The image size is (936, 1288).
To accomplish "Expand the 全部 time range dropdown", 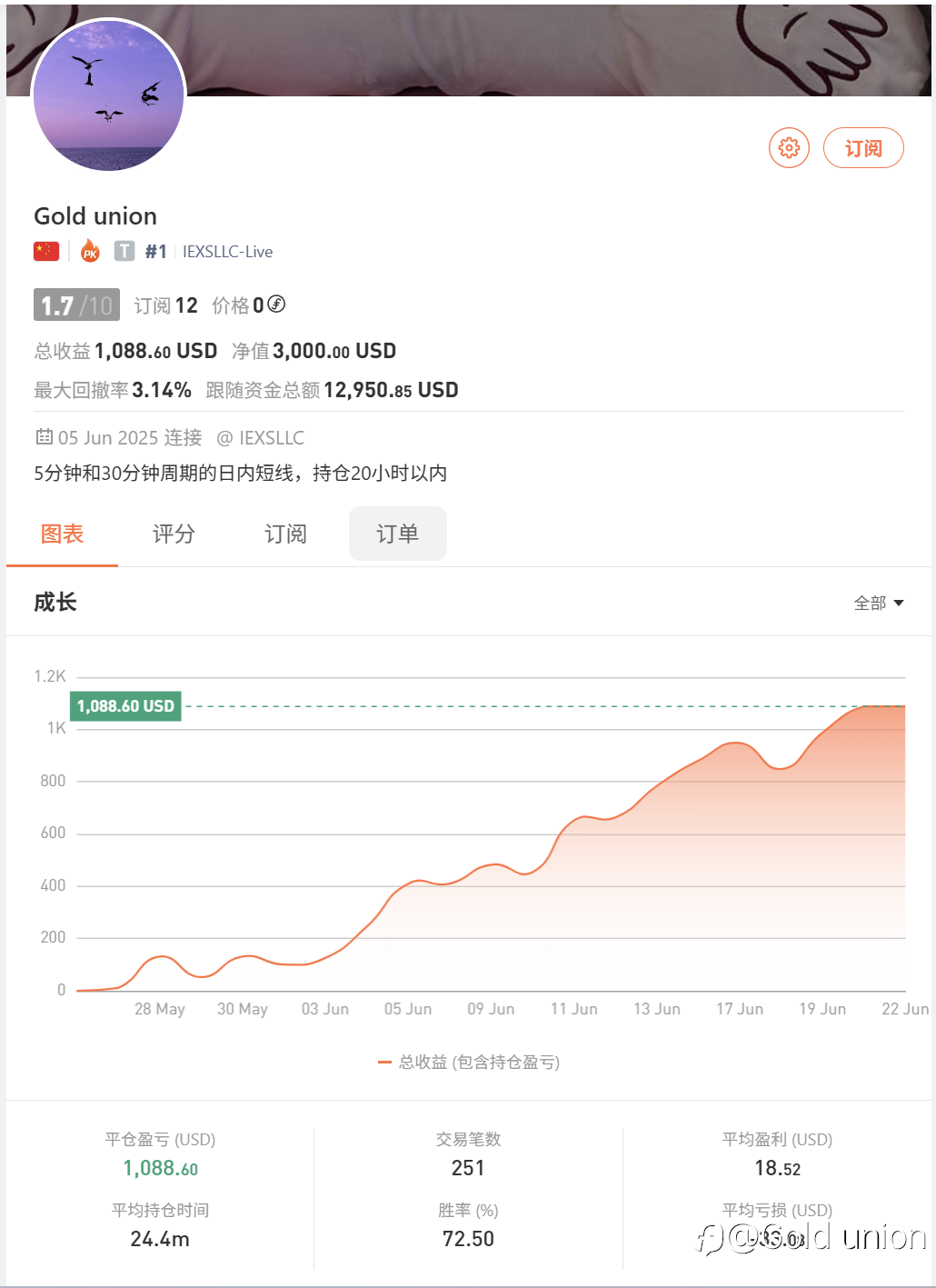I will pyautogui.click(x=878, y=603).
